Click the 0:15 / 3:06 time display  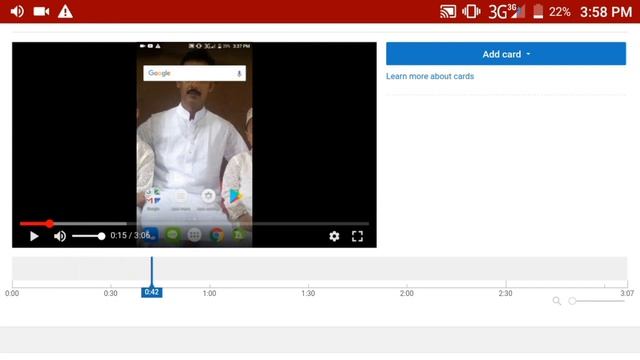[x=130, y=236]
